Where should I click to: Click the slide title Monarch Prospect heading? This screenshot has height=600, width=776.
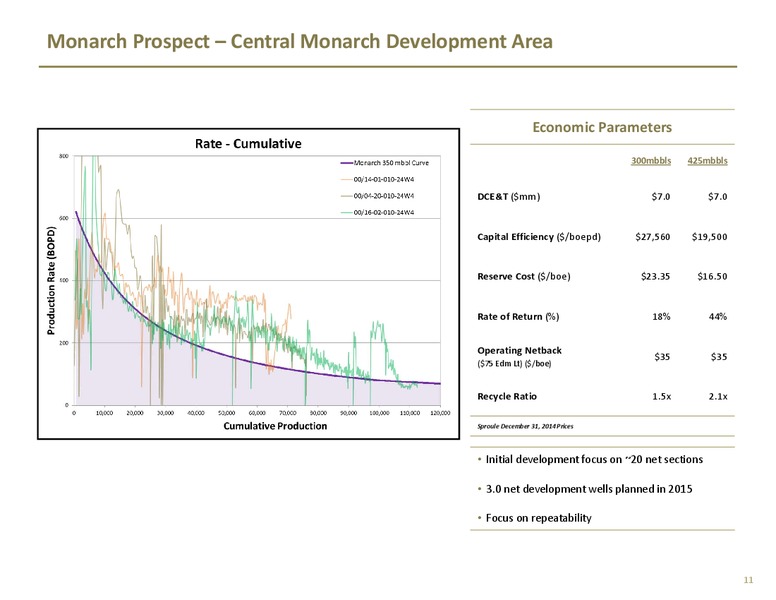pyautogui.click(x=299, y=42)
